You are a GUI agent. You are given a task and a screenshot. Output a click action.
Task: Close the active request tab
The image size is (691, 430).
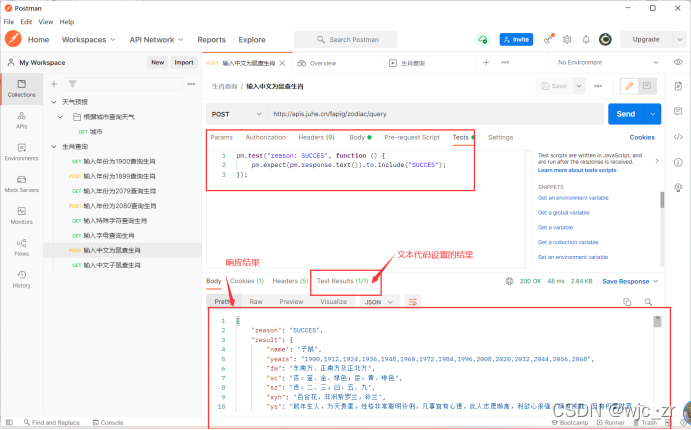(x=282, y=63)
